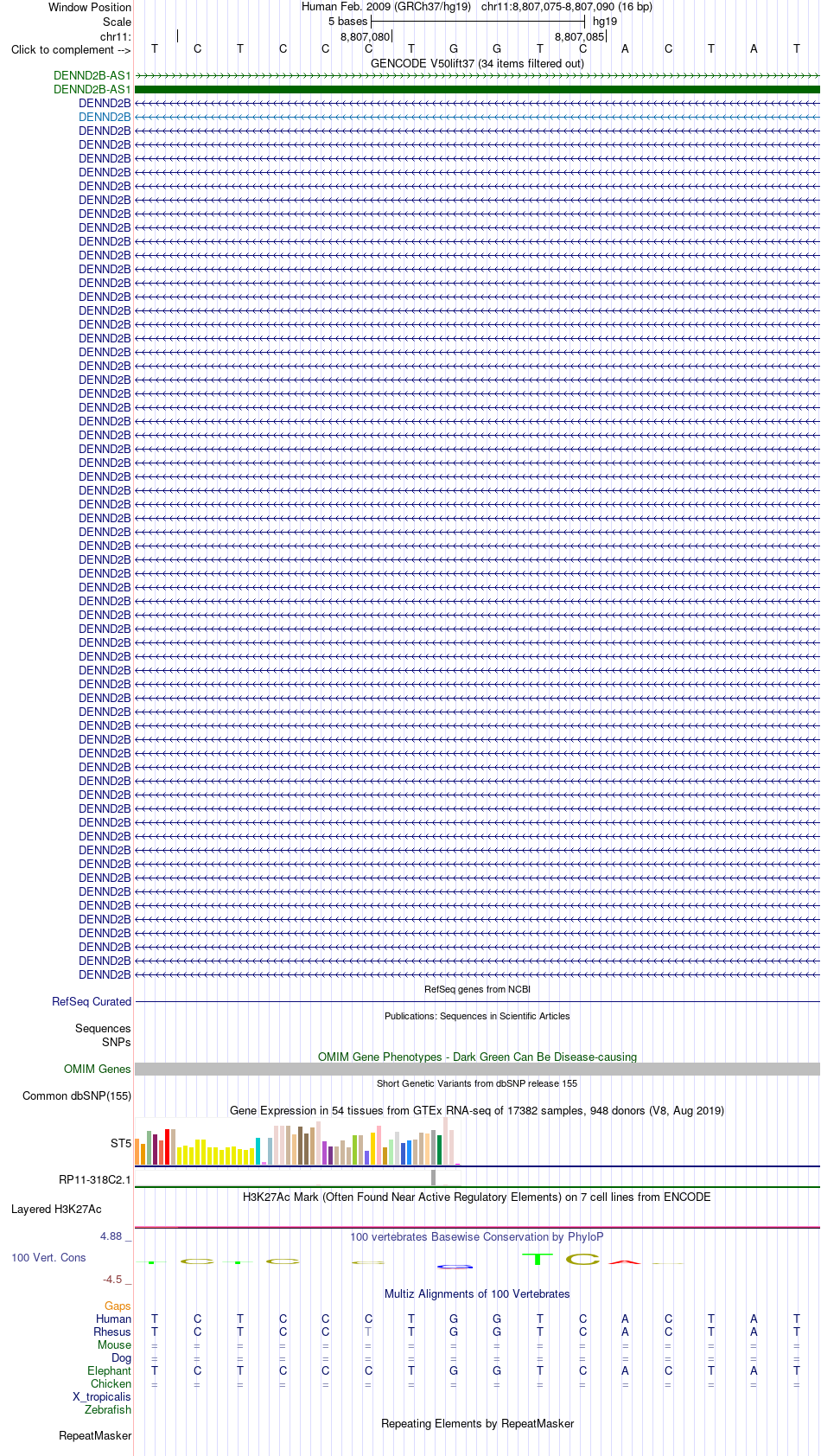Click the OMIM Genes track label
821x1456 pixels.
[98, 1069]
